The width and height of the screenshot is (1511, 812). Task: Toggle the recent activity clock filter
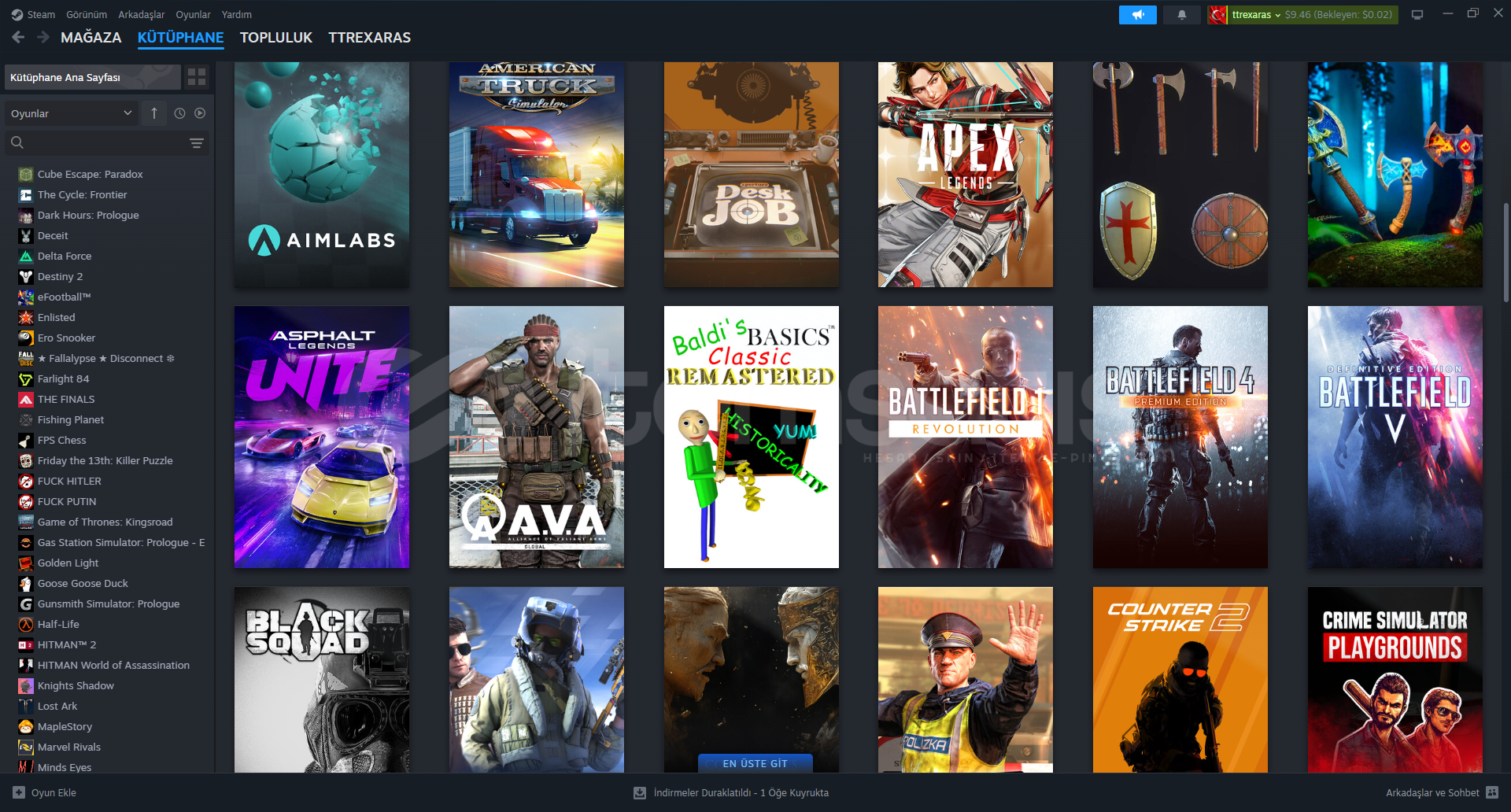(x=179, y=113)
